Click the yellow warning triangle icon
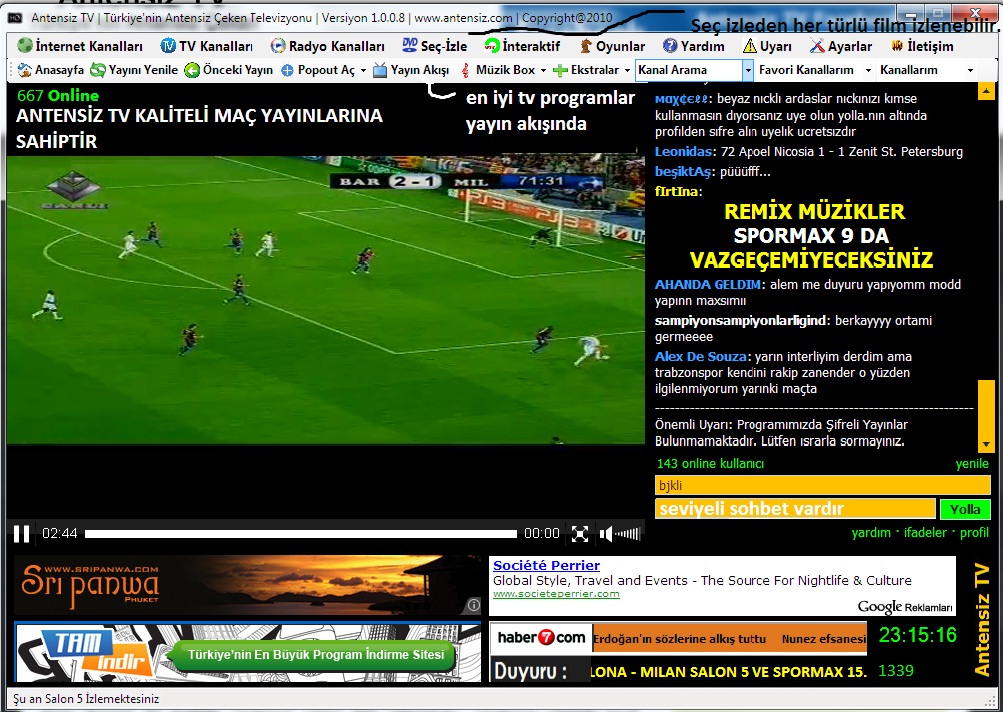Viewport: 1003px width, 712px height. 750,46
